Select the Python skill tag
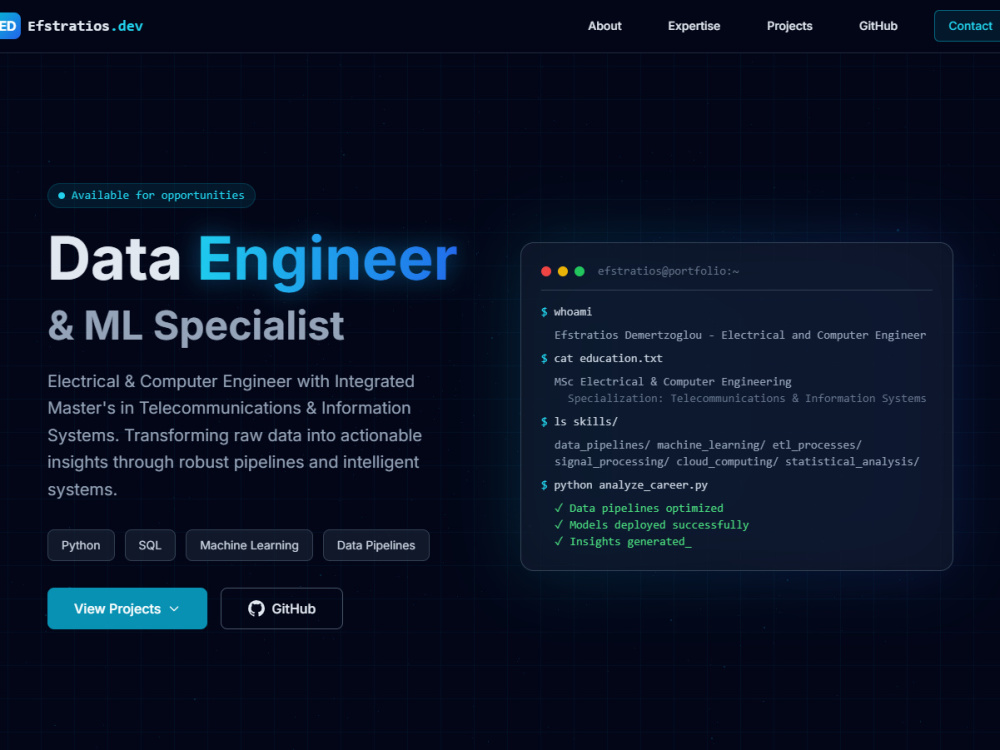Image resolution: width=1000 pixels, height=750 pixels. (x=81, y=545)
